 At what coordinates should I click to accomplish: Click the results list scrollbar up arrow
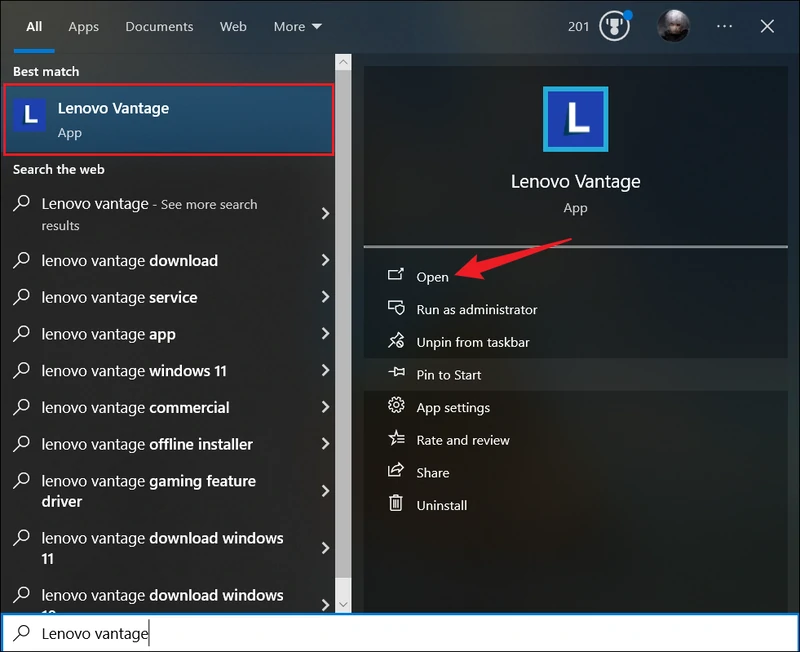(x=343, y=62)
